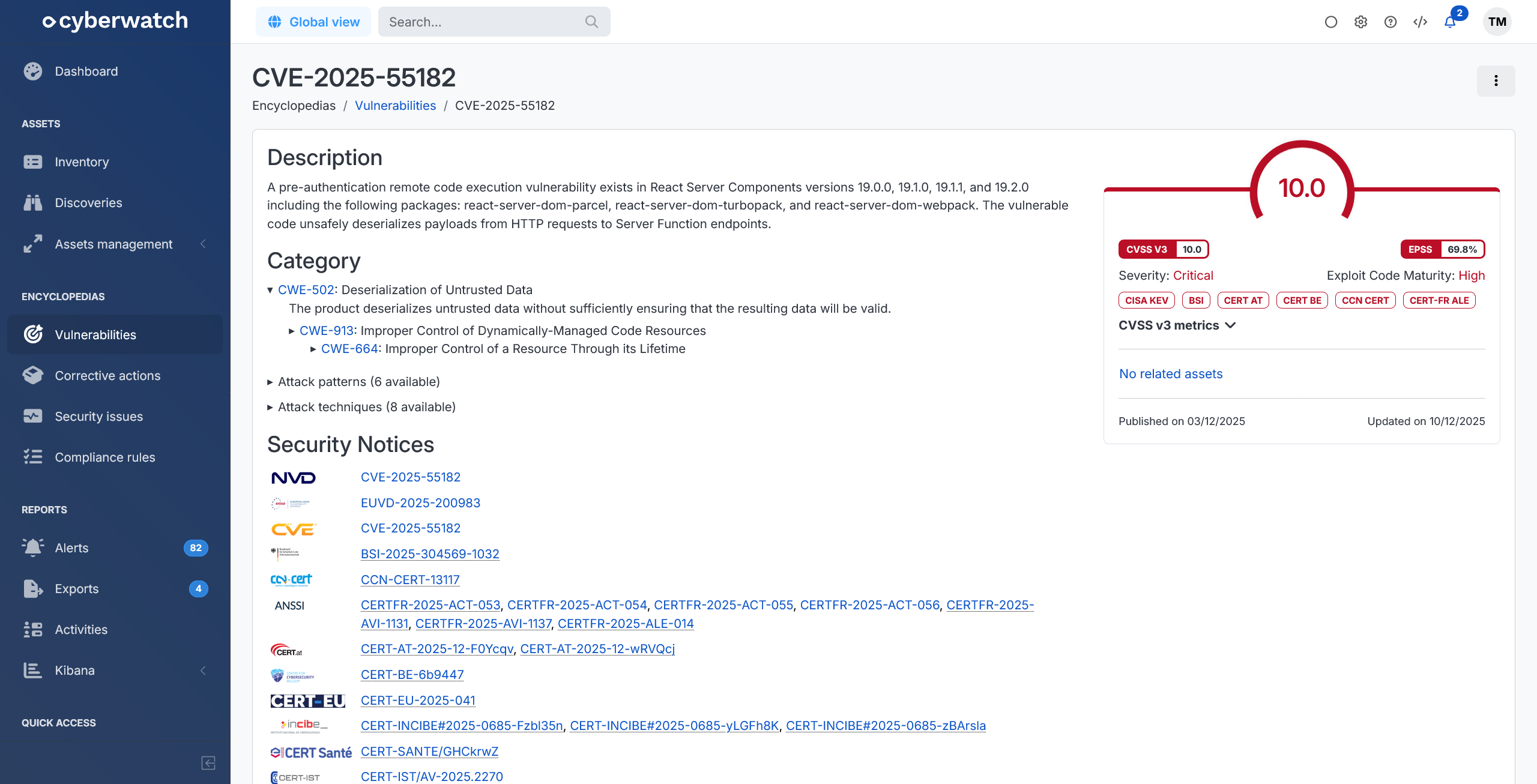
Task: Open Inventory from the sidebar
Action: coord(115,162)
